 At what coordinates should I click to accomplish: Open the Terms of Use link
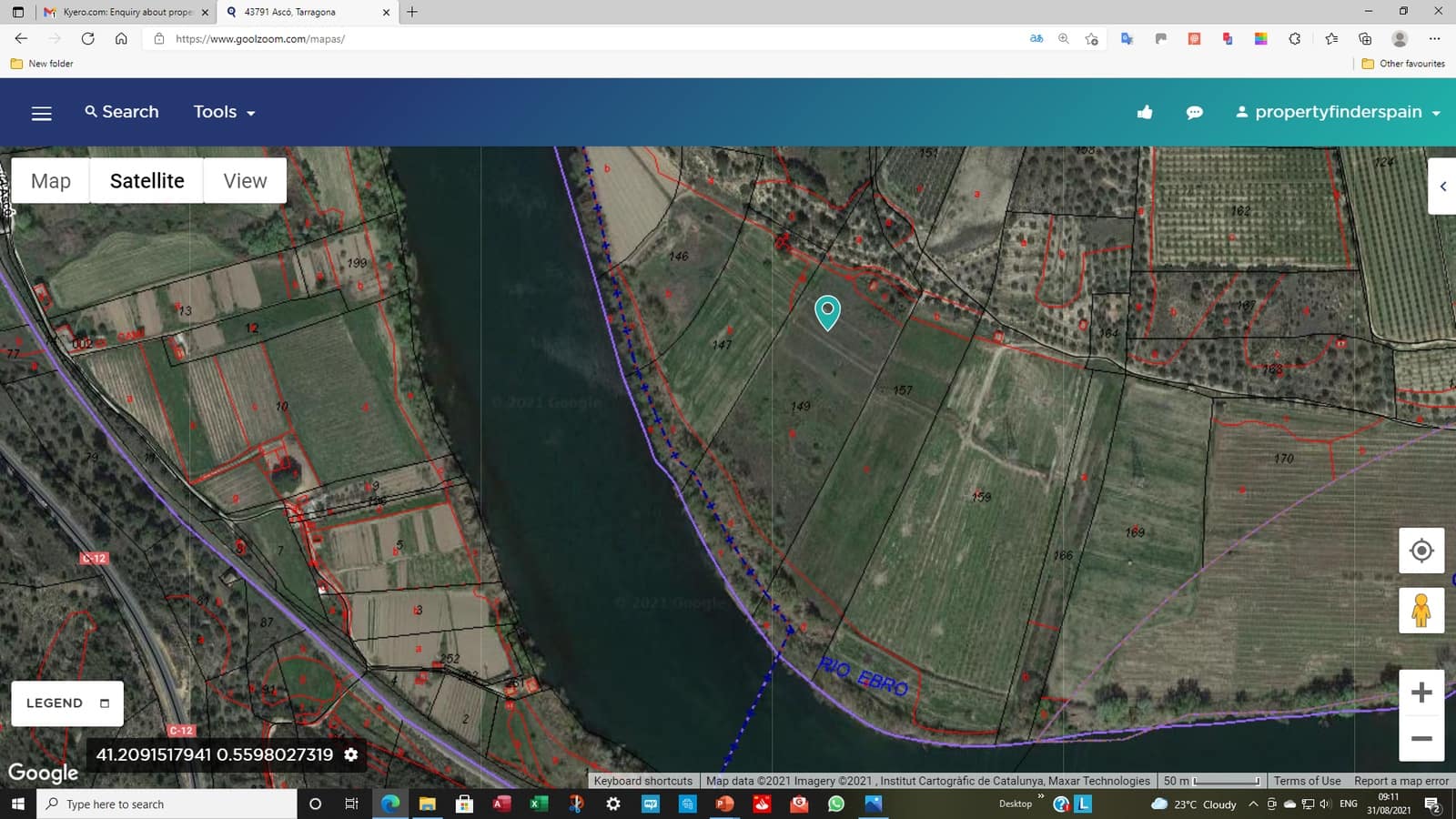pos(1307,781)
